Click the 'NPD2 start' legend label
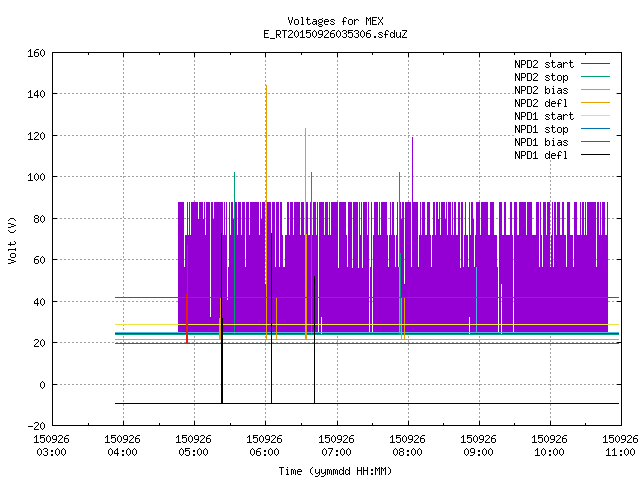The width and height of the screenshot is (640, 480). point(544,64)
